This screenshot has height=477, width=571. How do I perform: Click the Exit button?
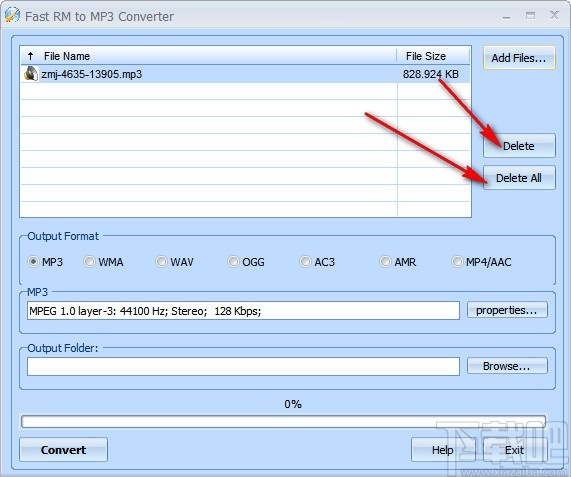coord(515,450)
